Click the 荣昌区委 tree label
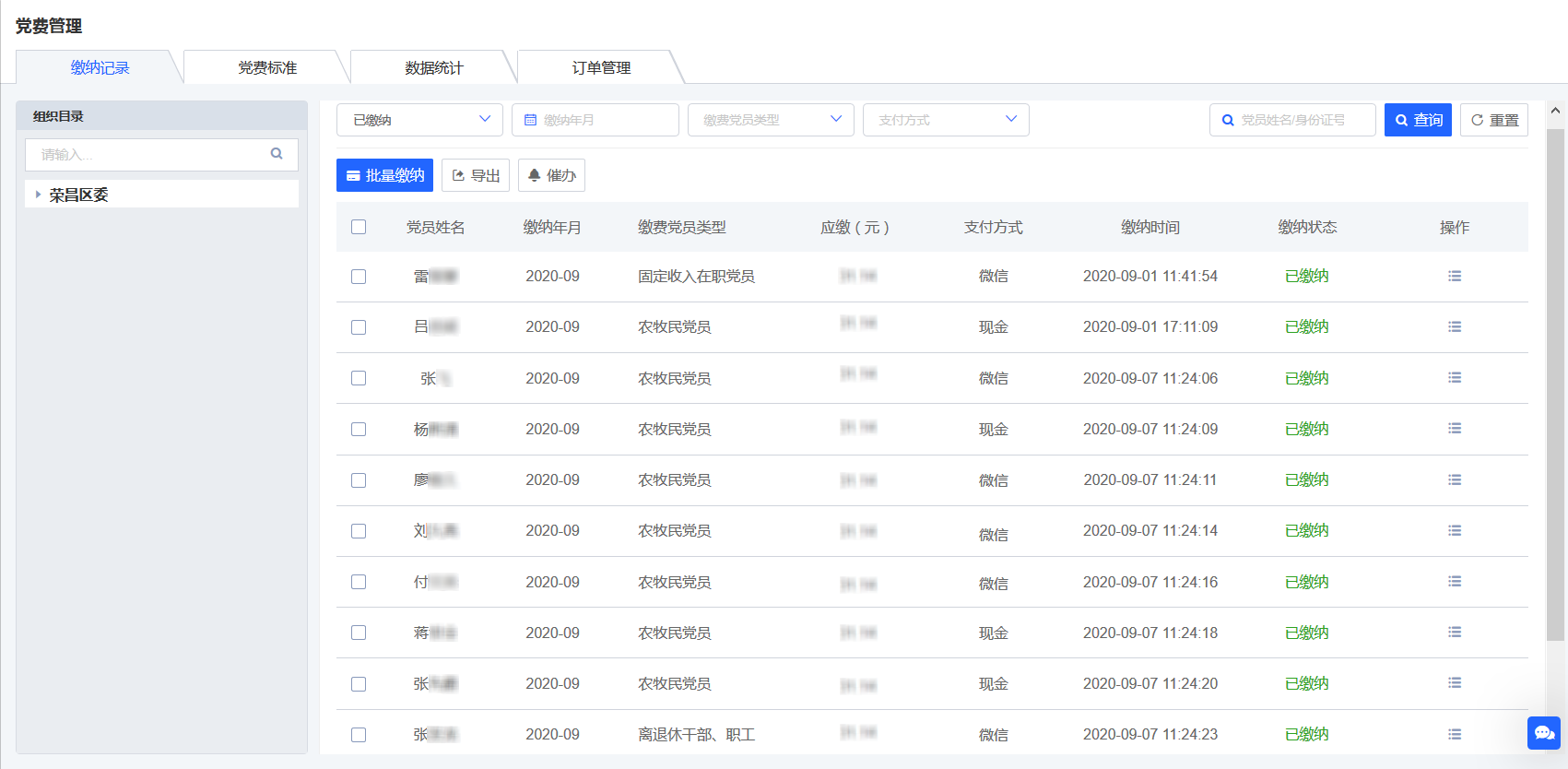The height and width of the screenshot is (769, 1568). (x=78, y=195)
